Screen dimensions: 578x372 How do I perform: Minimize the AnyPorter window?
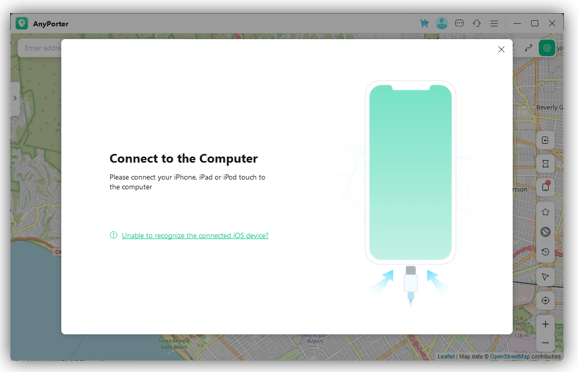coord(517,24)
